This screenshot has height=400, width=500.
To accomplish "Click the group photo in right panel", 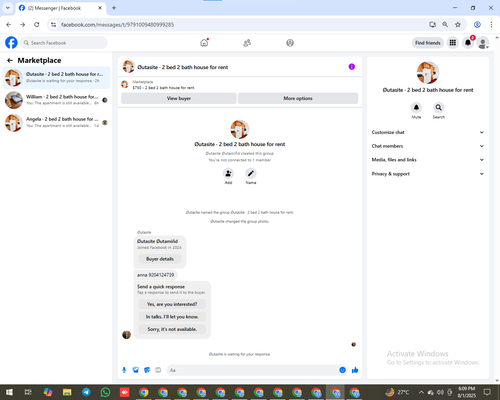I will pyautogui.click(x=428, y=73).
